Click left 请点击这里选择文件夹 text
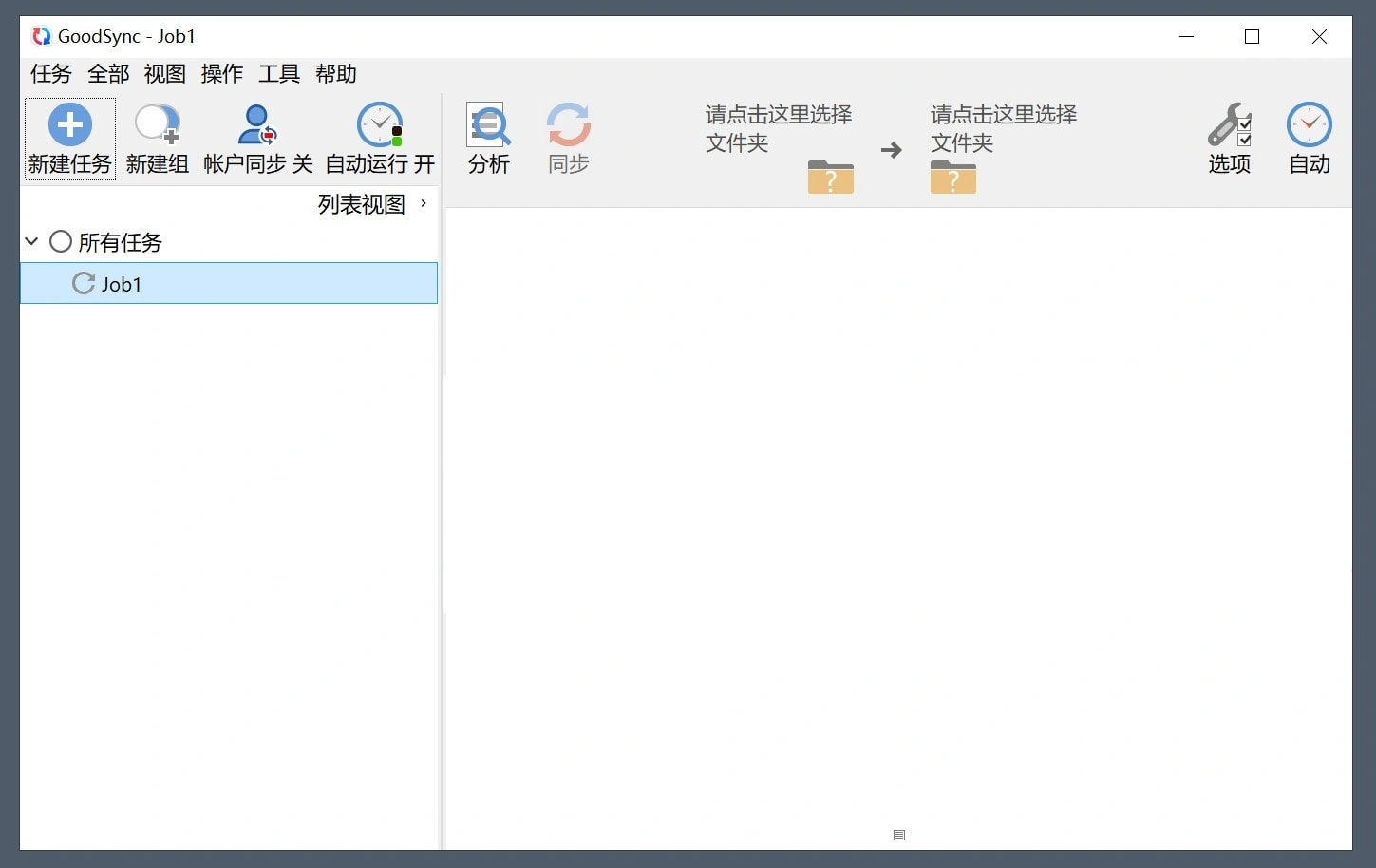This screenshot has height=868, width=1376. point(779,129)
